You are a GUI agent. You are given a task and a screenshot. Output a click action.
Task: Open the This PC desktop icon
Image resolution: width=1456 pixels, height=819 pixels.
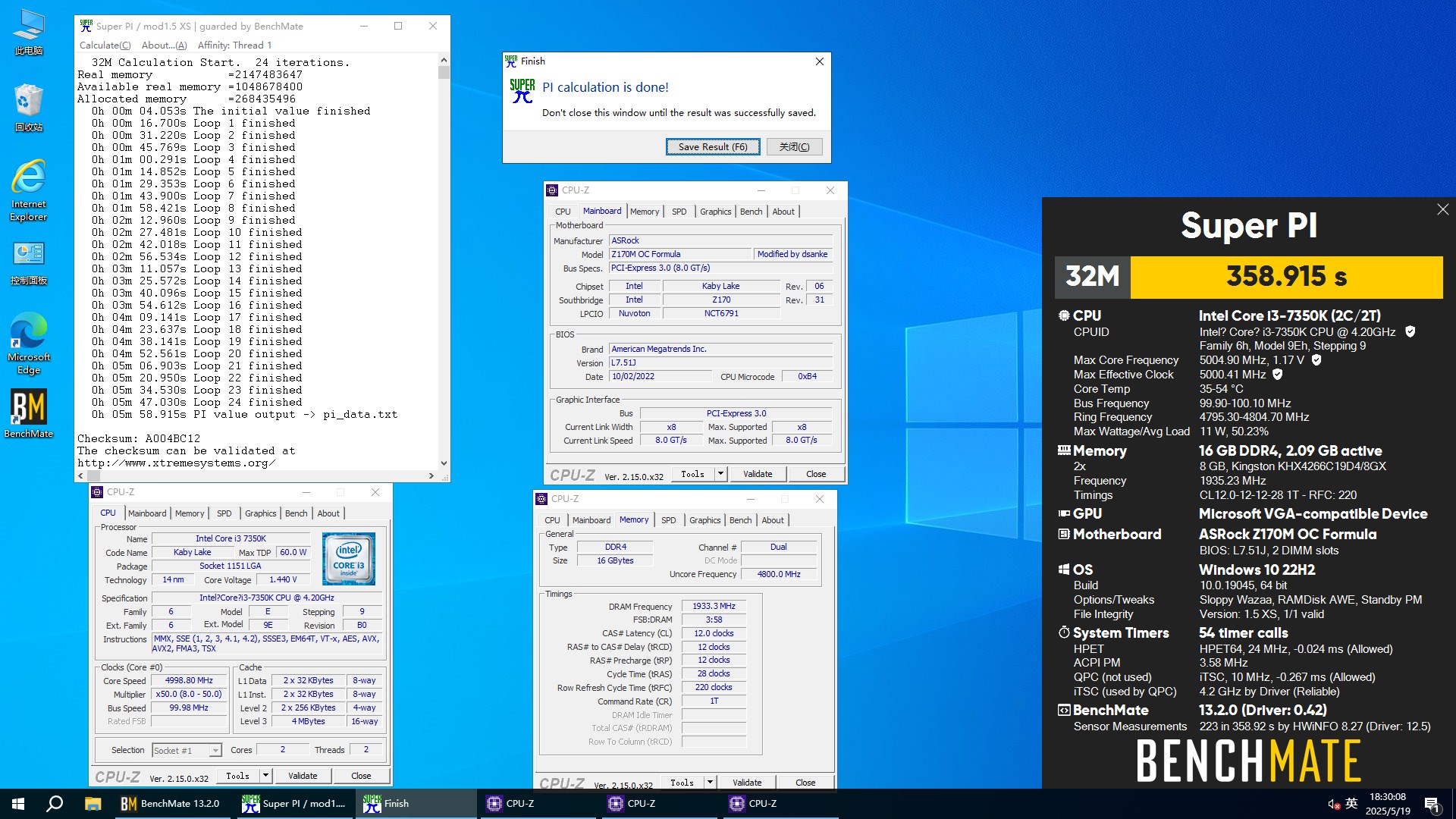pos(29,32)
